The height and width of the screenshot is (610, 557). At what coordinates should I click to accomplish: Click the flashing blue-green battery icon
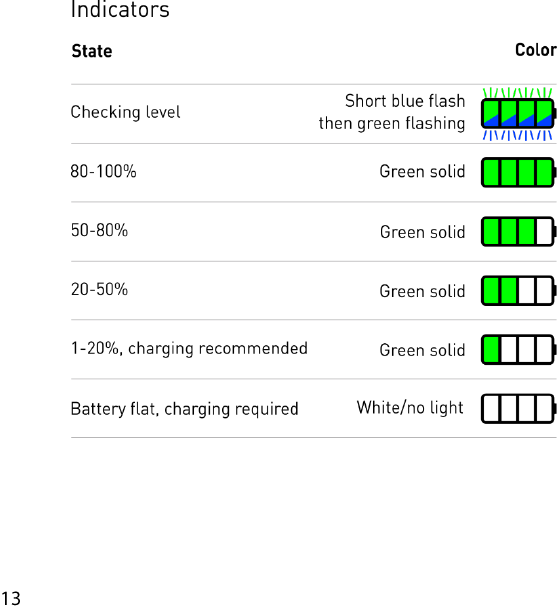click(x=518, y=114)
